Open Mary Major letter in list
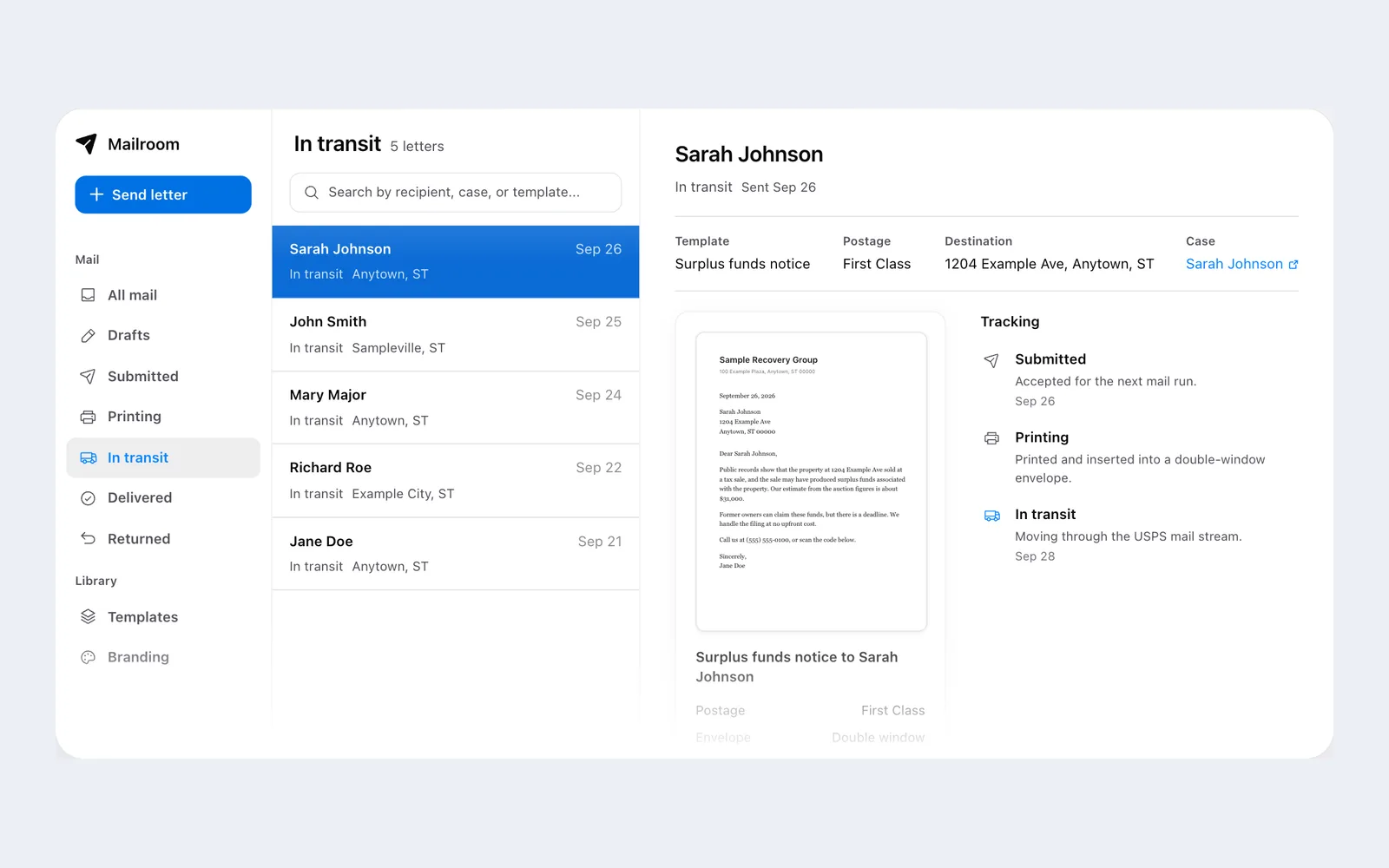The height and width of the screenshot is (868, 1389). click(x=456, y=408)
